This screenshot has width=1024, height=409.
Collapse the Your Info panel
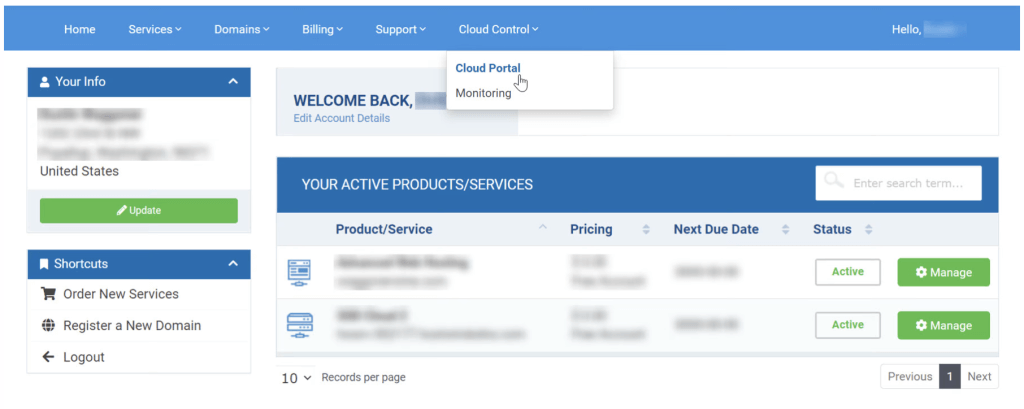233,81
